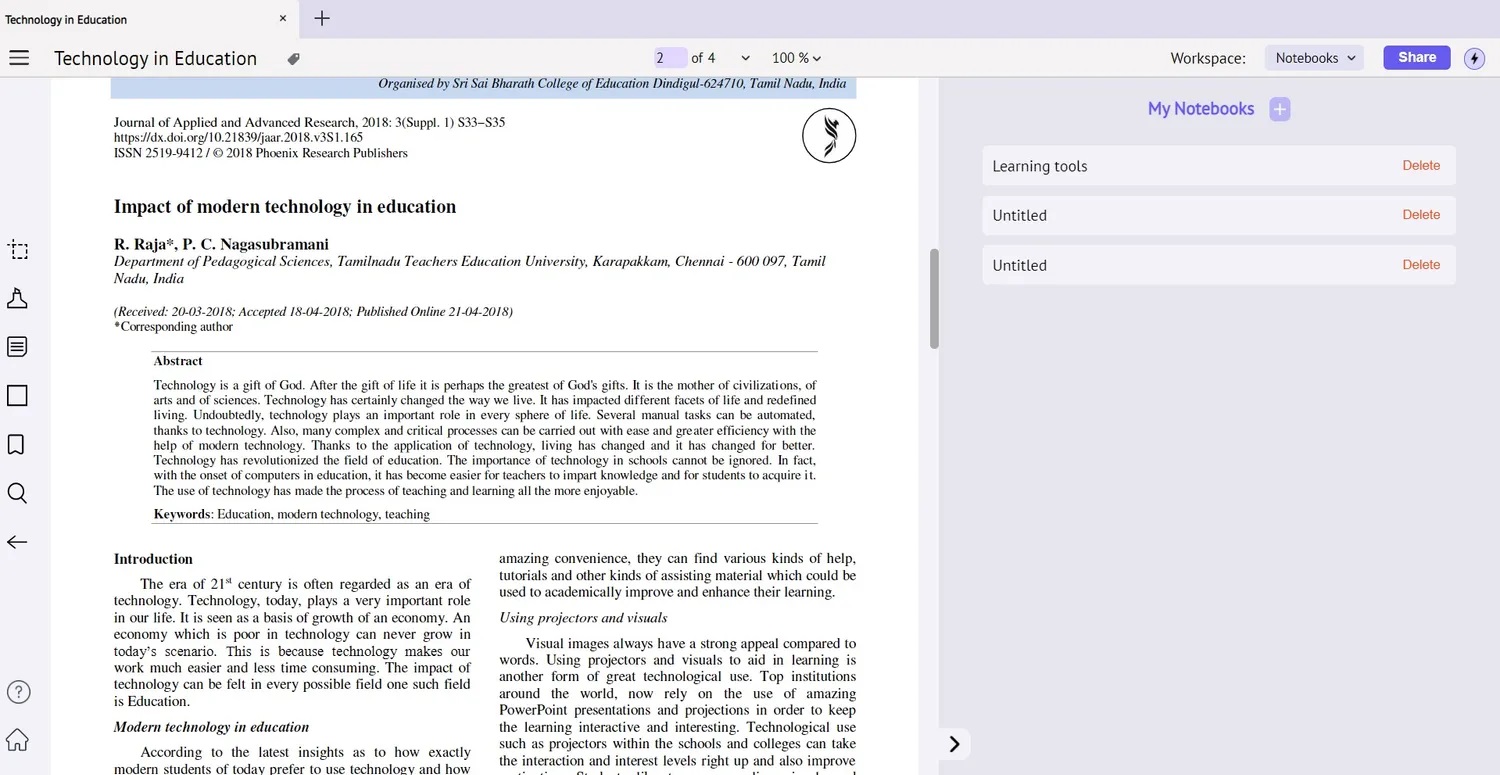Open the search magnifier tool
Viewport: 1500px width, 775px height.
[17, 493]
